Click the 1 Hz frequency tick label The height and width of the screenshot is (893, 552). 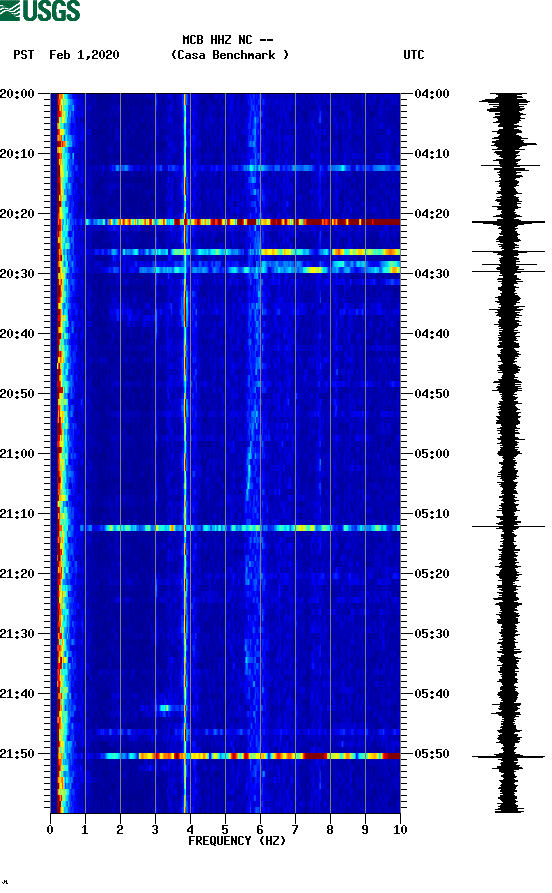click(x=85, y=830)
